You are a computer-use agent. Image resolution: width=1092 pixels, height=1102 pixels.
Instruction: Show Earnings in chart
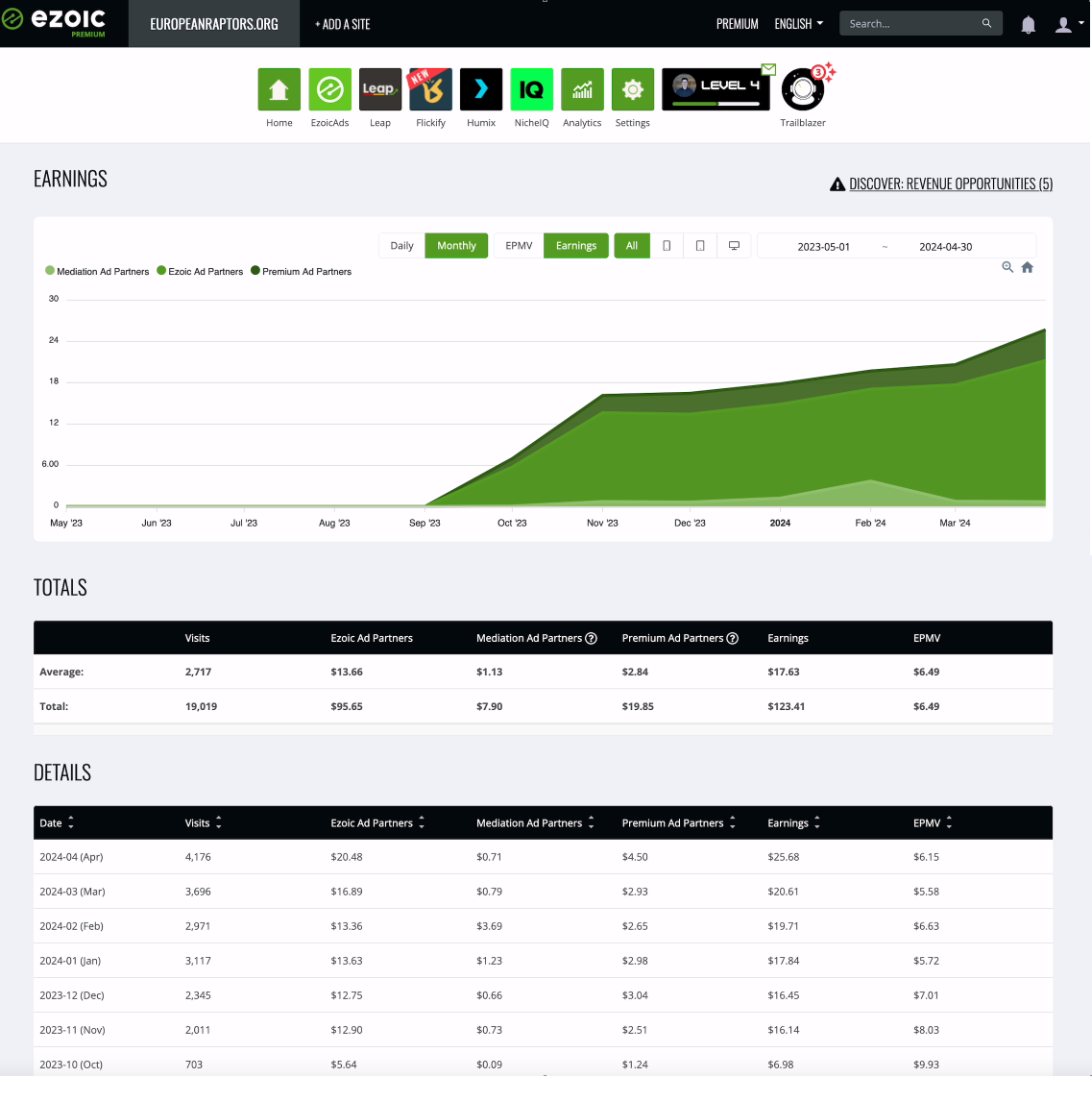tap(575, 245)
